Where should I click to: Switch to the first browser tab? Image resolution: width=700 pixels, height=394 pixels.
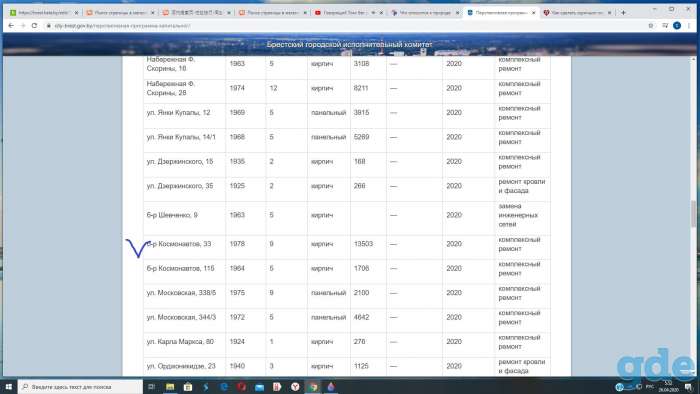pyautogui.click(x=44, y=13)
